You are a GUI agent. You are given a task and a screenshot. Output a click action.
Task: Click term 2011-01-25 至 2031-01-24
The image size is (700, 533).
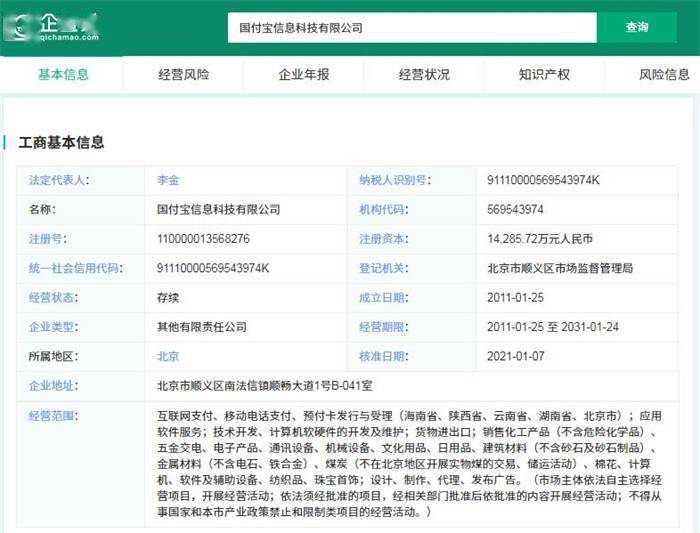click(553, 327)
